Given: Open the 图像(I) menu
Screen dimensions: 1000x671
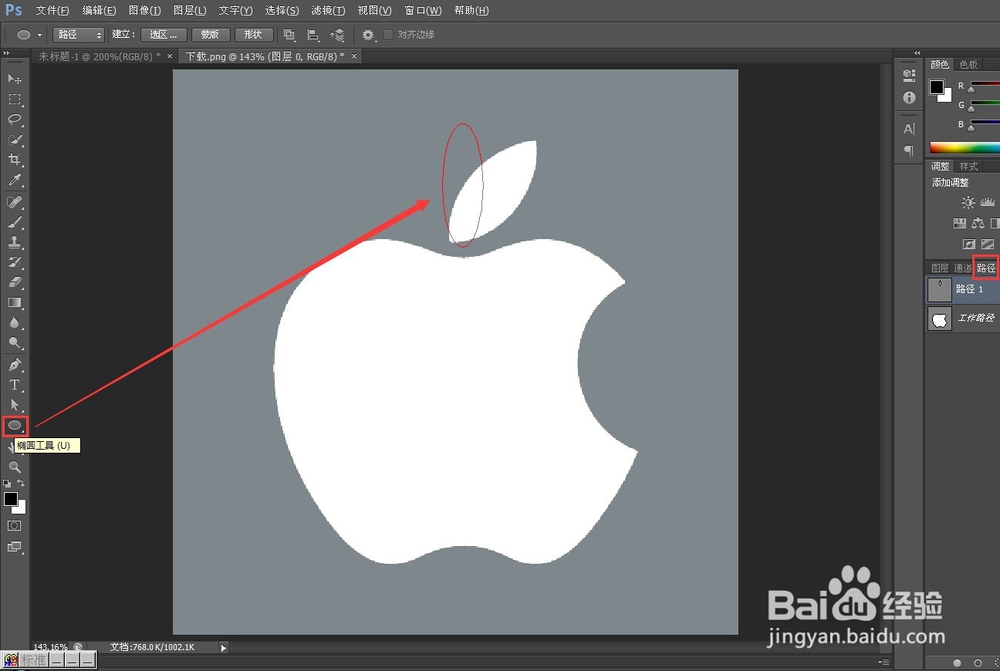Looking at the screenshot, I should tap(145, 10).
